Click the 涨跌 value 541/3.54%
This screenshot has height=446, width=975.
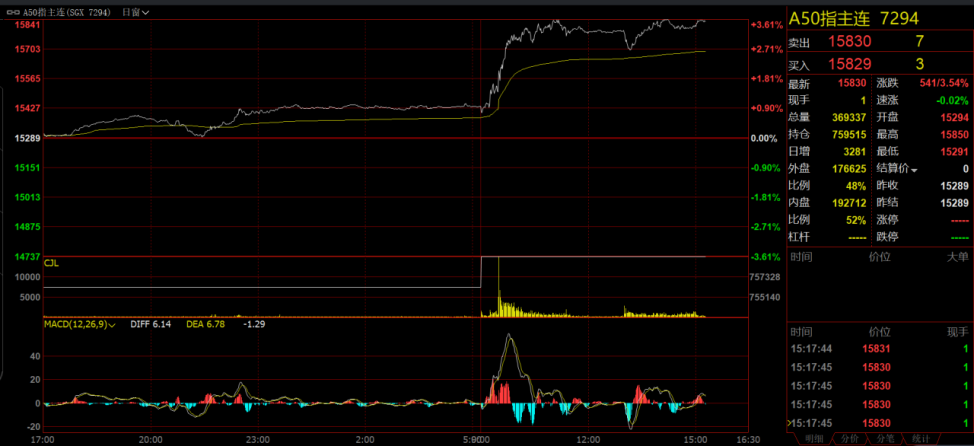click(943, 83)
